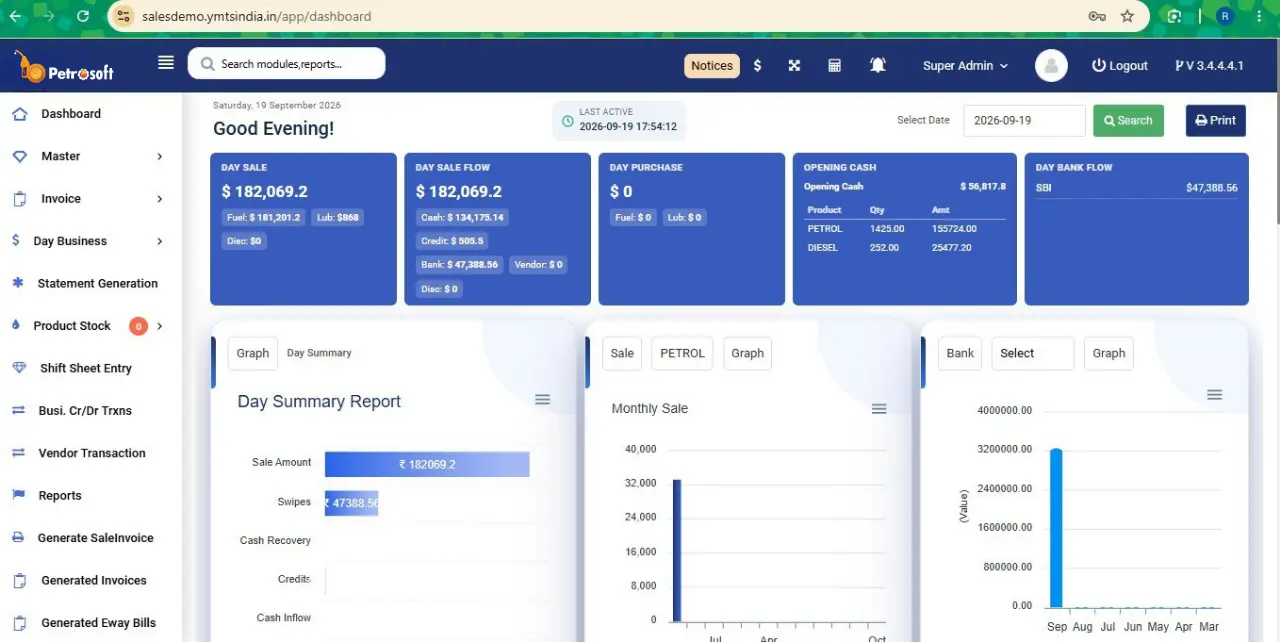
Task: Expand the Master submenu chevron
Action: 160,157
